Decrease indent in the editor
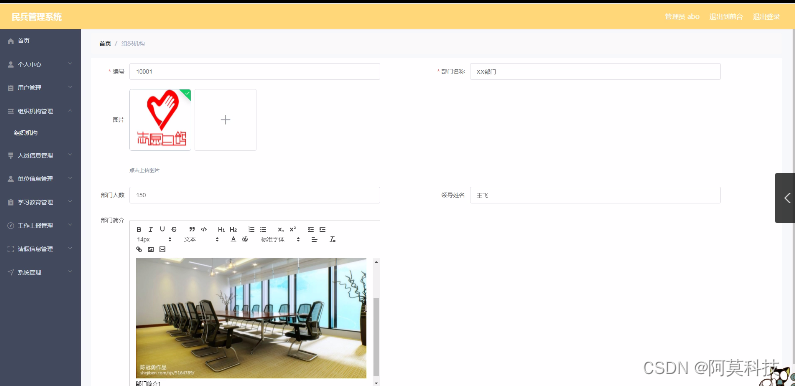Image resolution: width=795 pixels, height=386 pixels. 311,230
